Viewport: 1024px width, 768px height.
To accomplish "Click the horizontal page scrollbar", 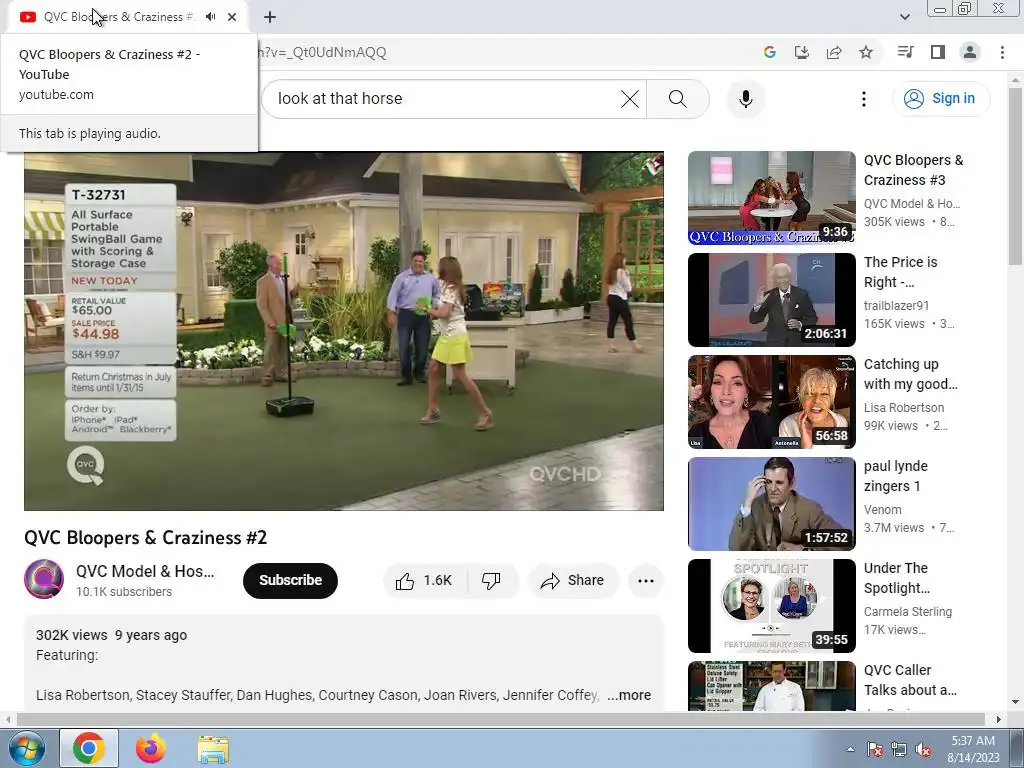I will (x=500, y=719).
